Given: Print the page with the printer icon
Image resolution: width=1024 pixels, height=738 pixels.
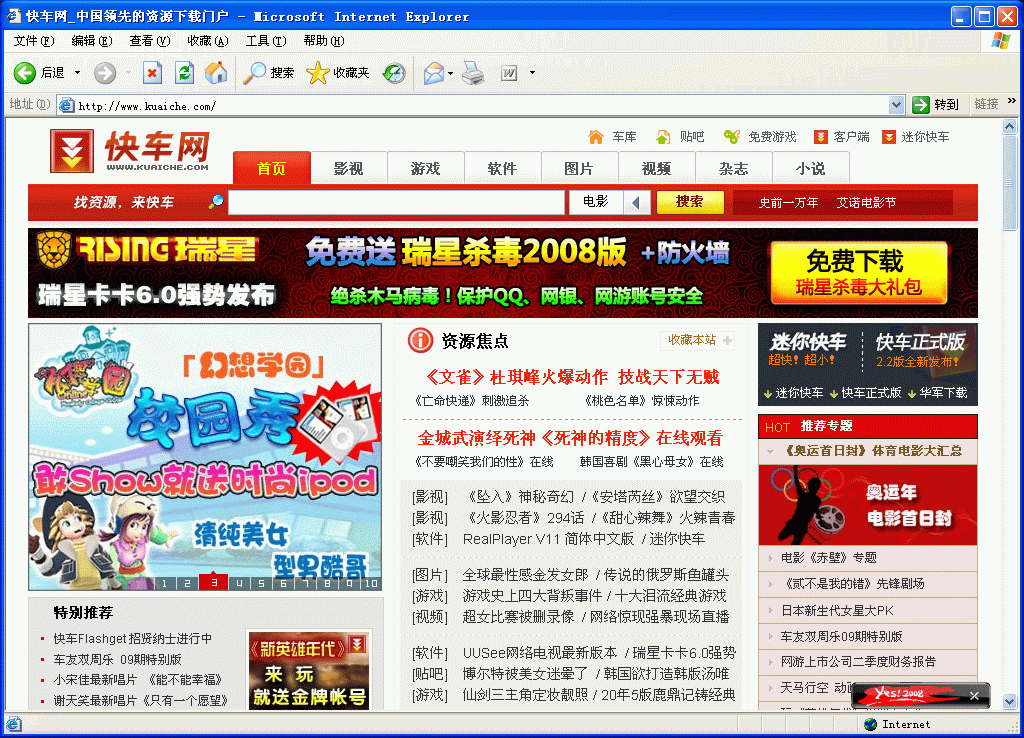Looking at the screenshot, I should [x=473, y=72].
